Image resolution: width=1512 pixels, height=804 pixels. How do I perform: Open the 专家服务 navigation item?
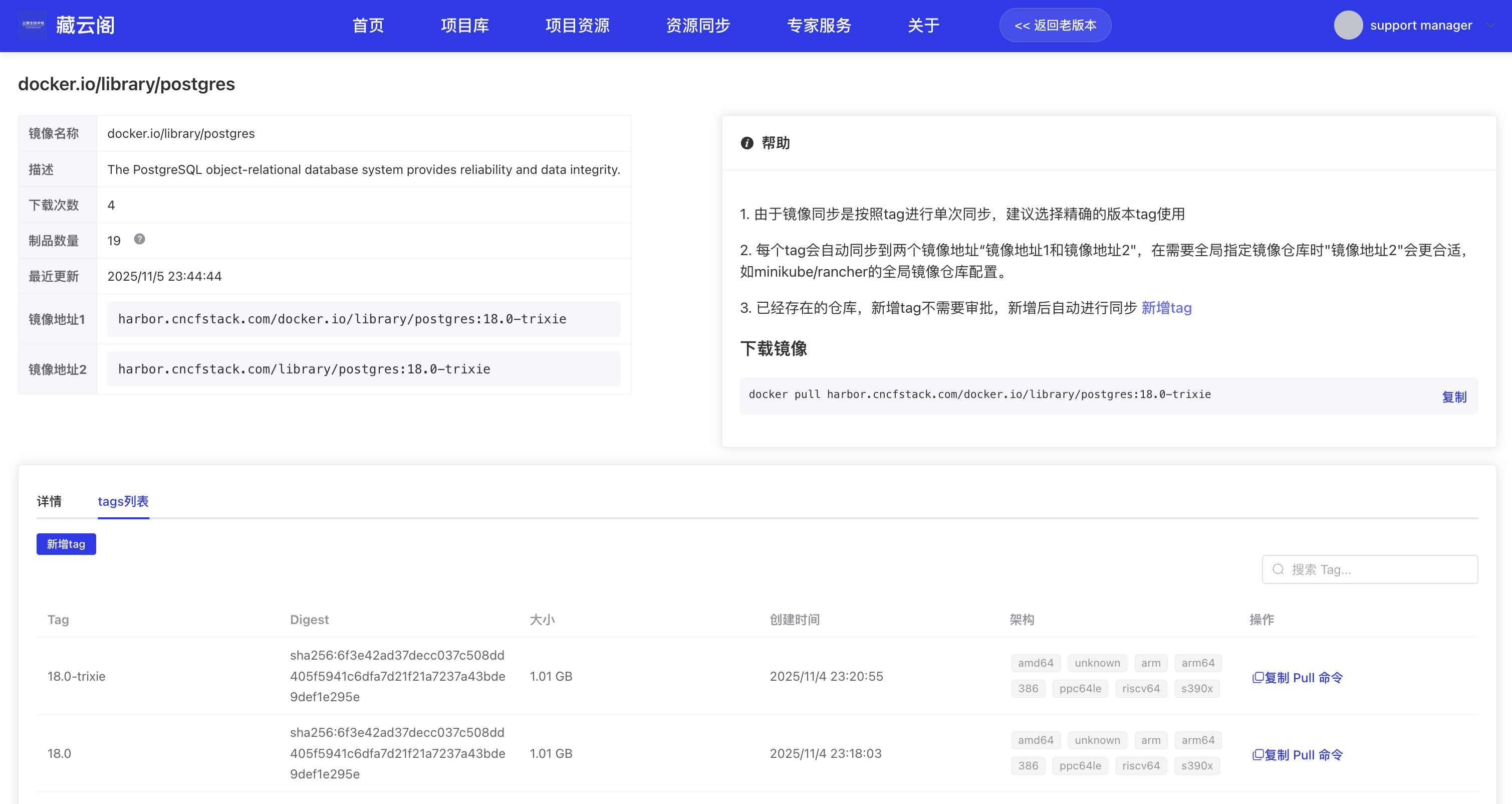point(819,25)
